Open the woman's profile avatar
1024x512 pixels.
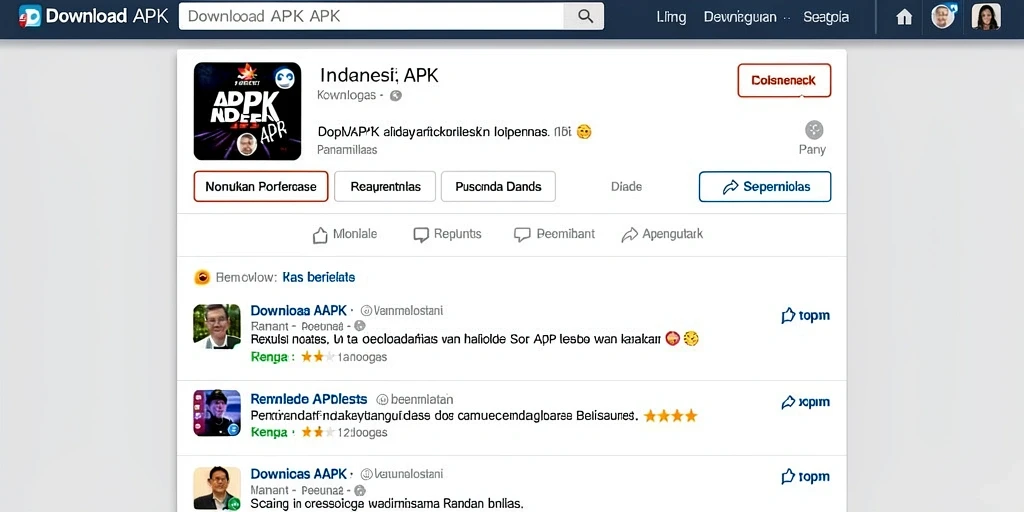click(985, 17)
